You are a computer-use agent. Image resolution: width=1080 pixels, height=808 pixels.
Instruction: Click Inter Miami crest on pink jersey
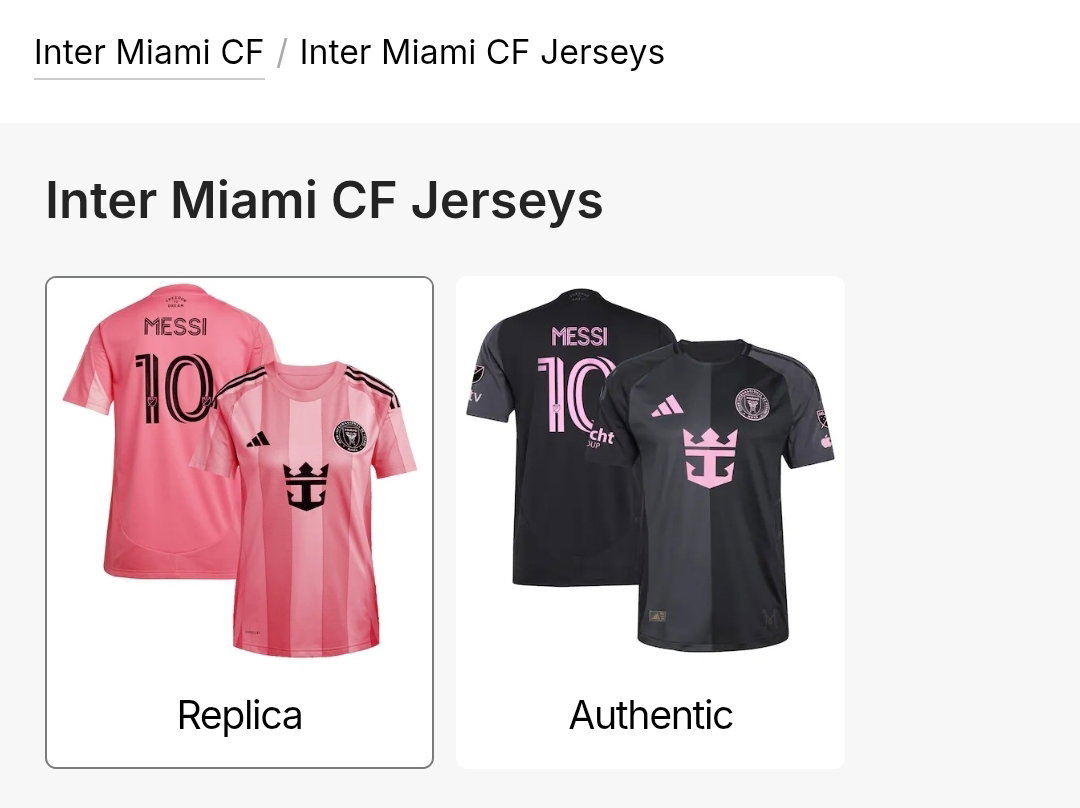pyautogui.click(x=351, y=435)
